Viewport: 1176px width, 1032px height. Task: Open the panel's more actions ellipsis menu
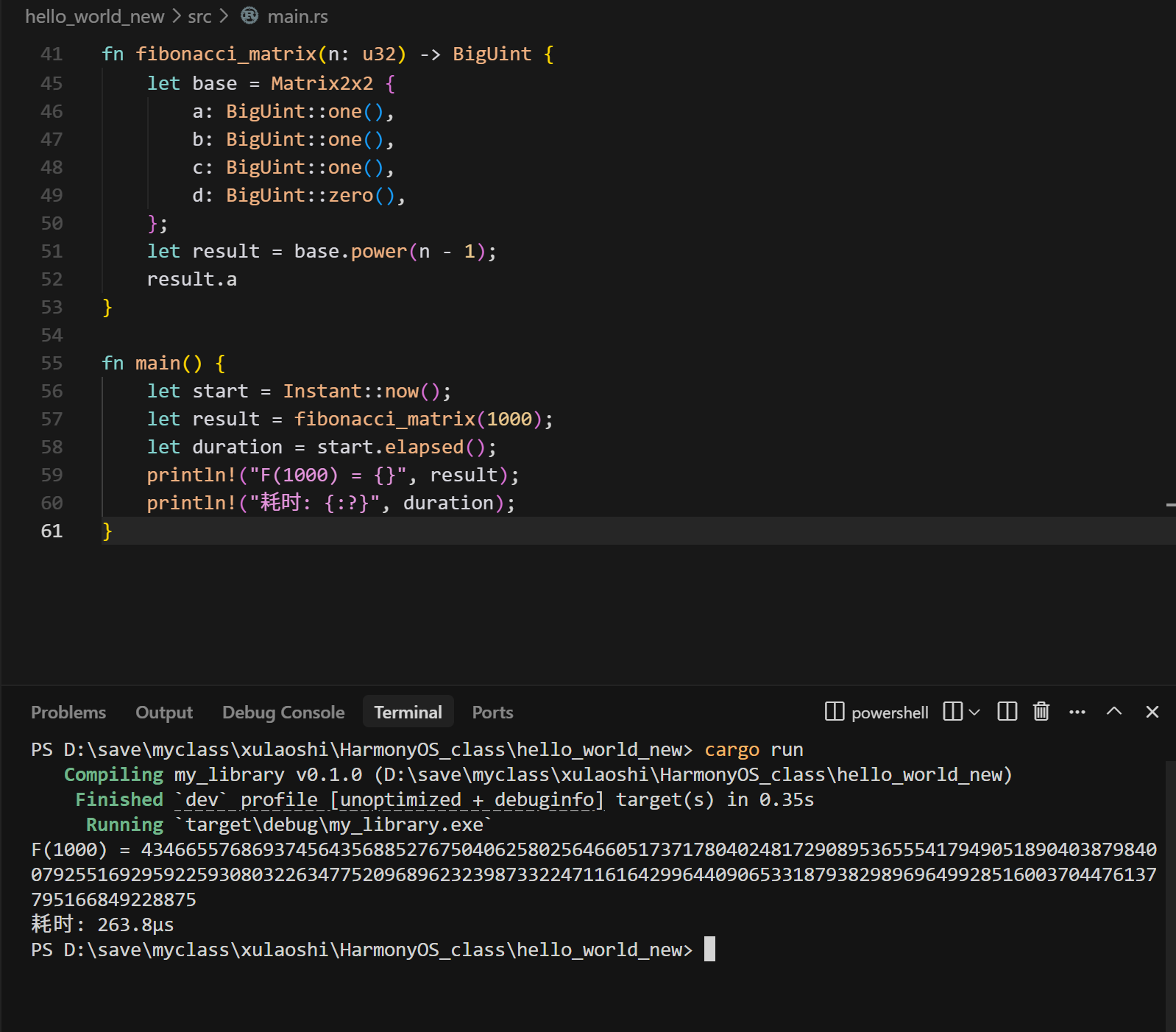(1077, 712)
